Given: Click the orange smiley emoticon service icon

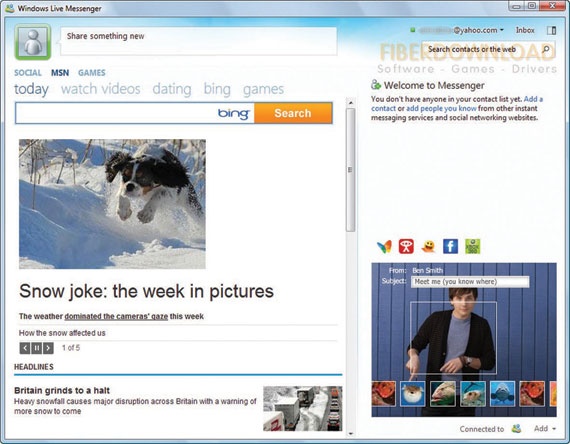Looking at the screenshot, I should tap(428, 247).
